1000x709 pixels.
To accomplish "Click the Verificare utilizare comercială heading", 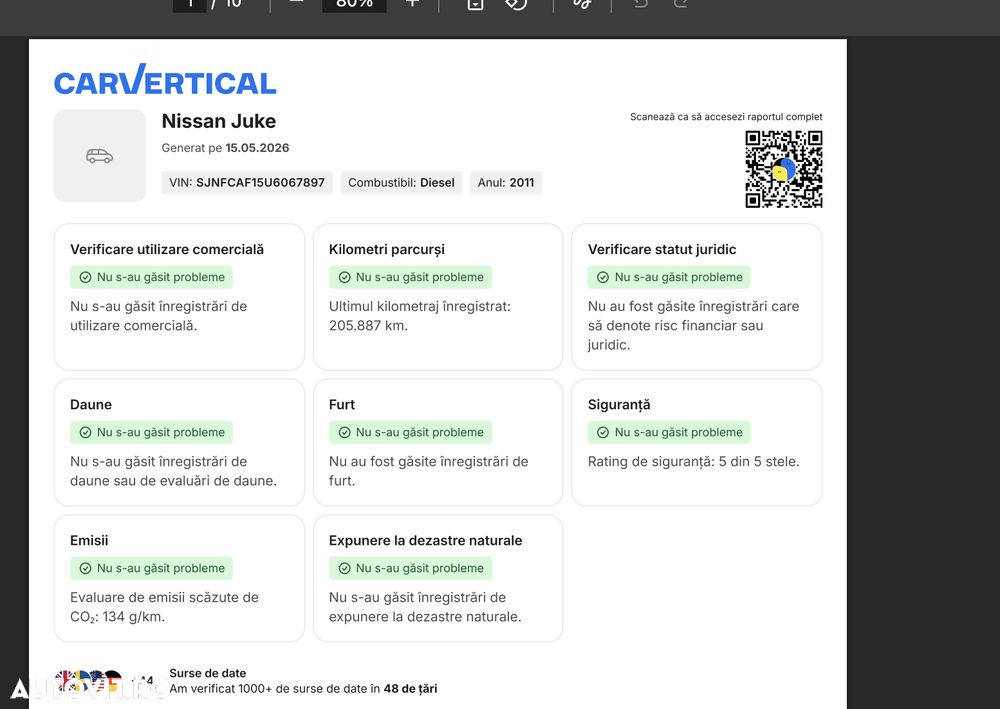I will pyautogui.click(x=167, y=249).
